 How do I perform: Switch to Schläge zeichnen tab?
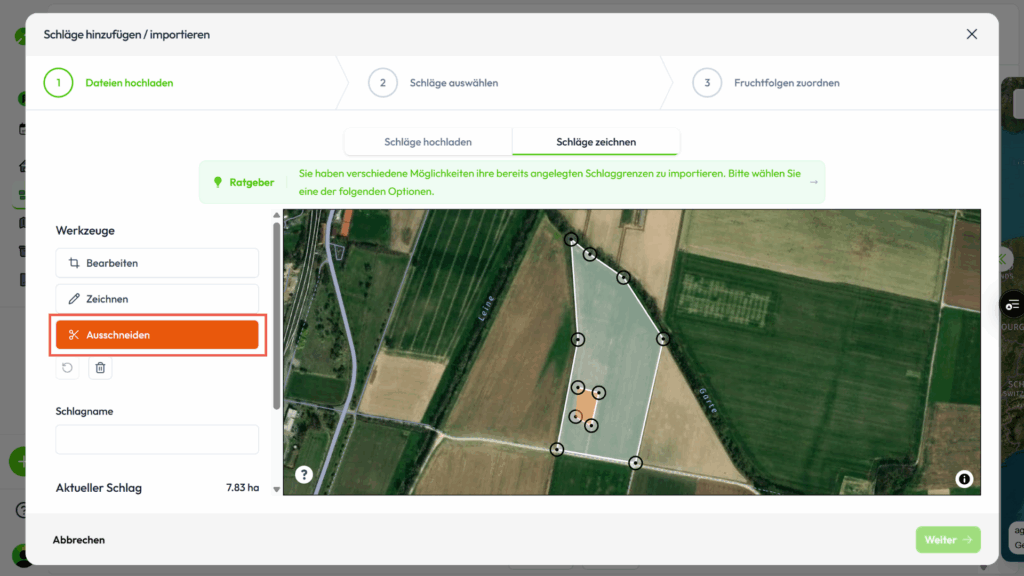595,142
